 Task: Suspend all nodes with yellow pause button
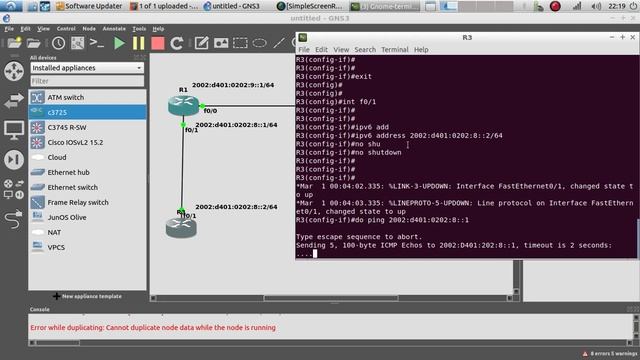(139, 43)
